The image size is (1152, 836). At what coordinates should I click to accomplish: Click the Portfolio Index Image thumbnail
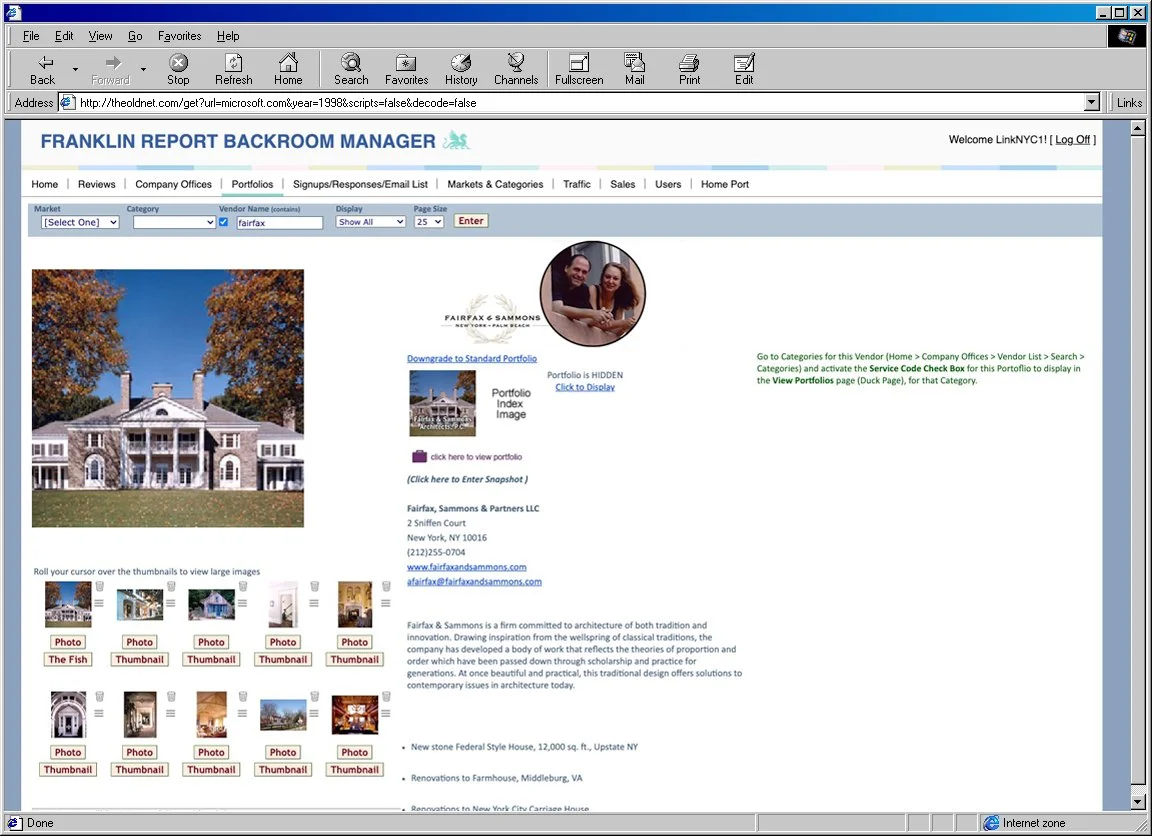[x=442, y=403]
